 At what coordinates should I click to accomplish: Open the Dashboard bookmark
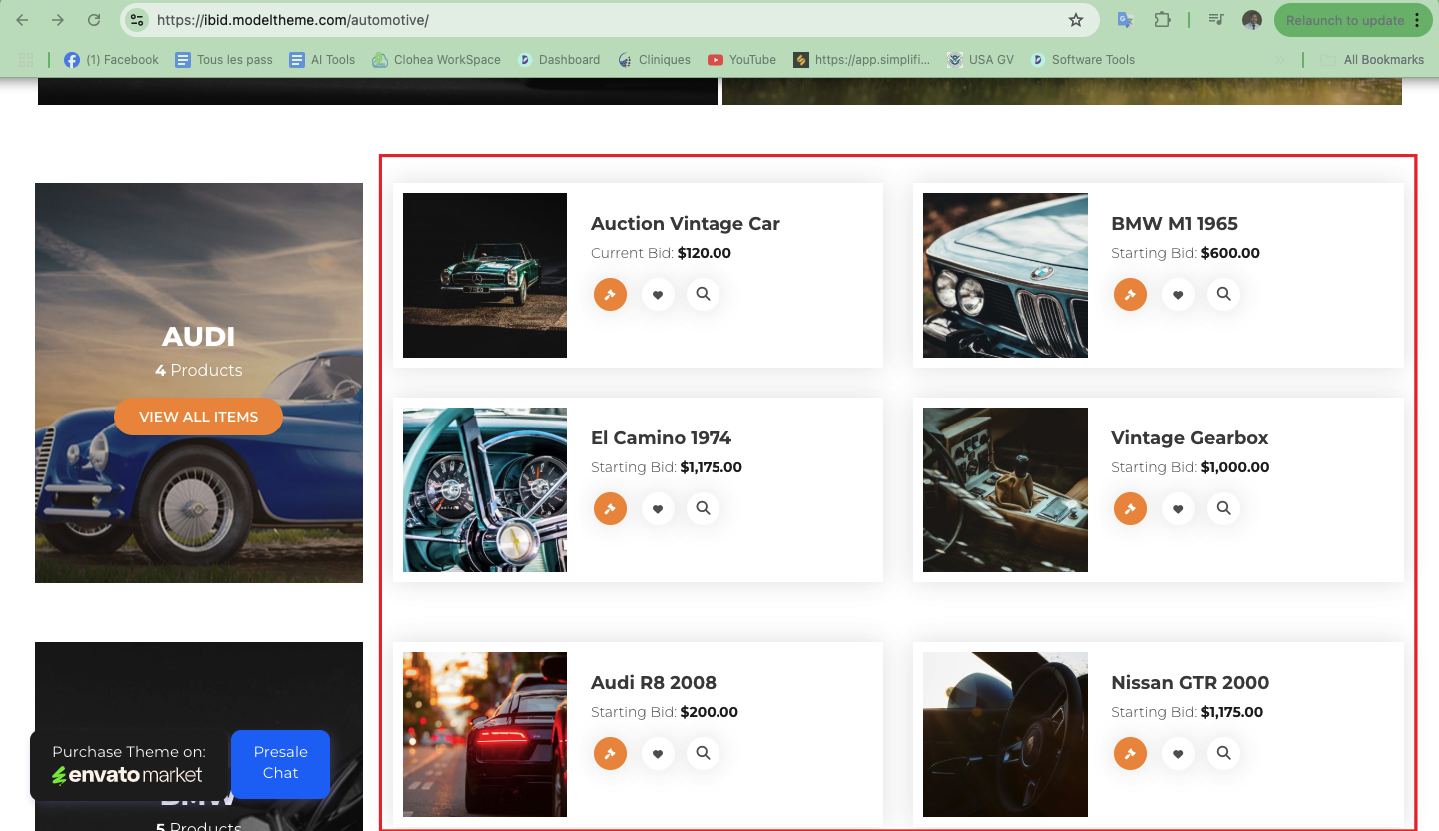[559, 60]
